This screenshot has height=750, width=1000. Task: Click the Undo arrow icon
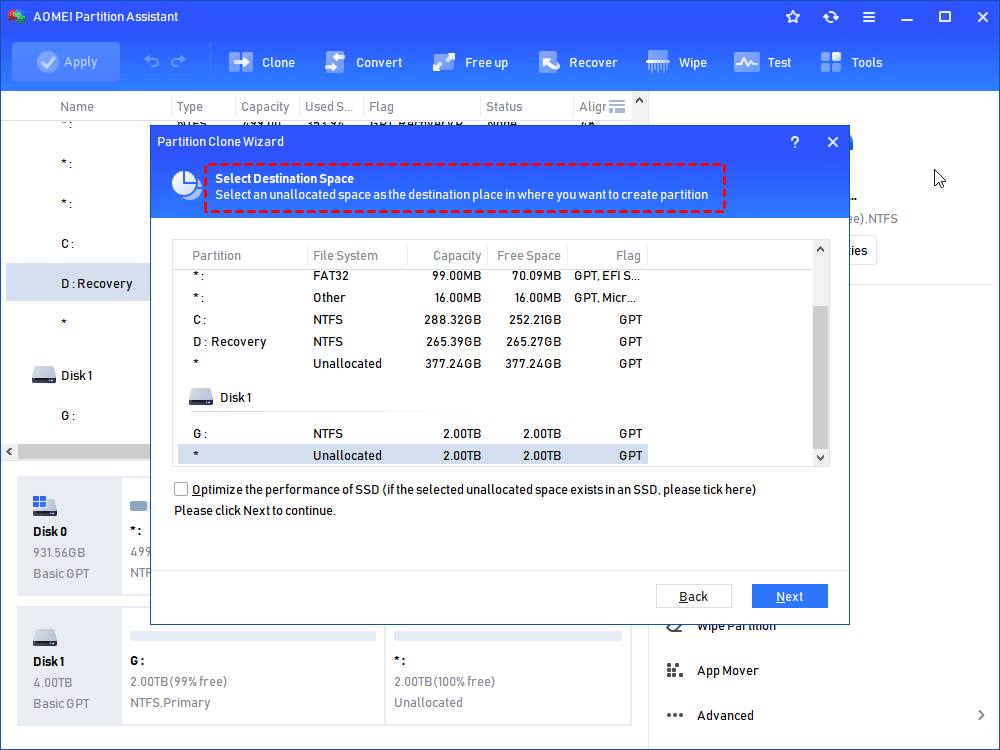[x=152, y=61]
